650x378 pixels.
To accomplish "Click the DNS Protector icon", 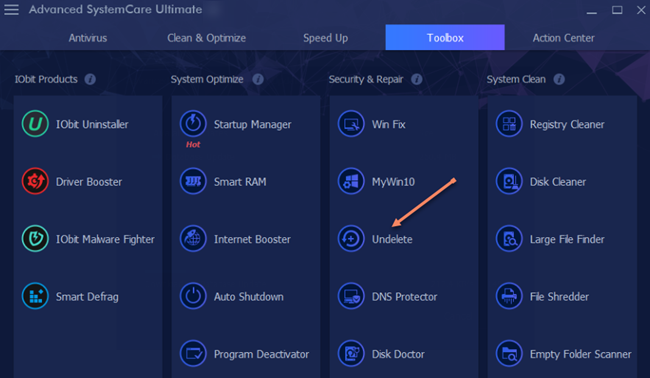I will point(351,296).
